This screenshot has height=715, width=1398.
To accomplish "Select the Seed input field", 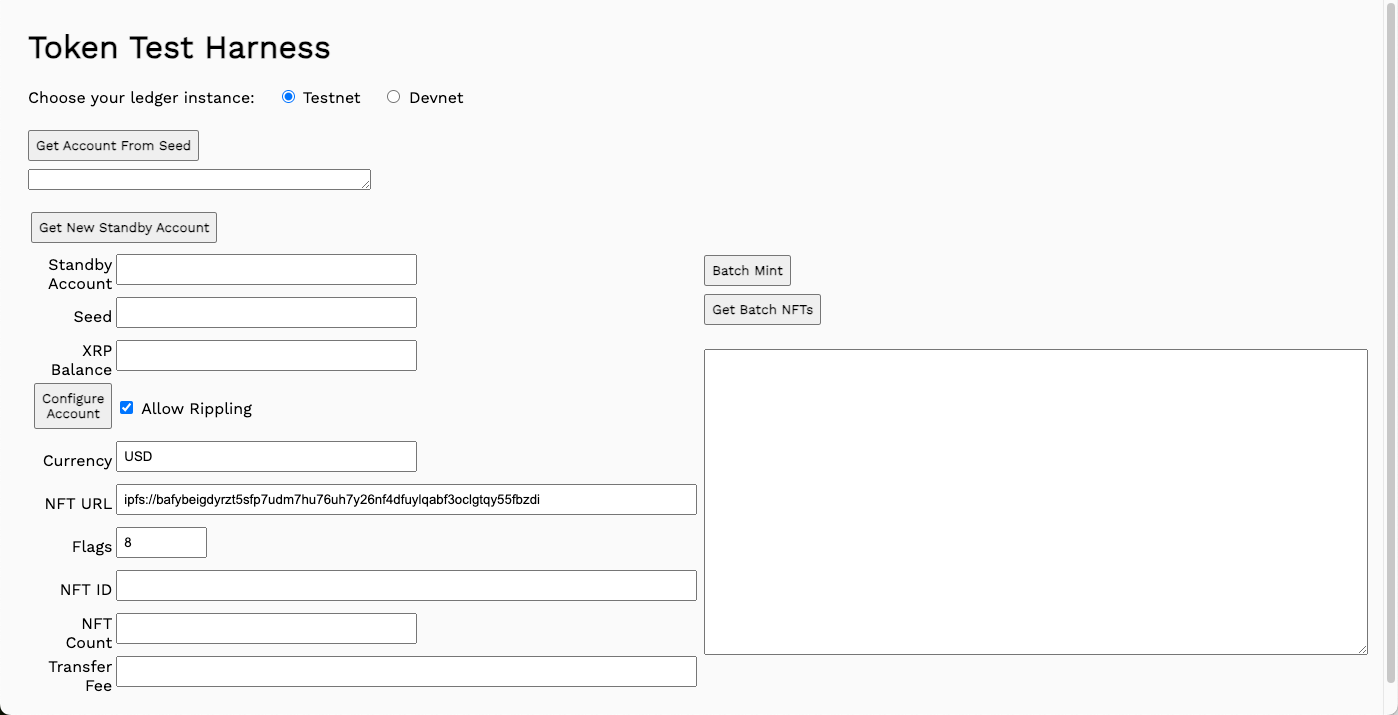I will [266, 313].
